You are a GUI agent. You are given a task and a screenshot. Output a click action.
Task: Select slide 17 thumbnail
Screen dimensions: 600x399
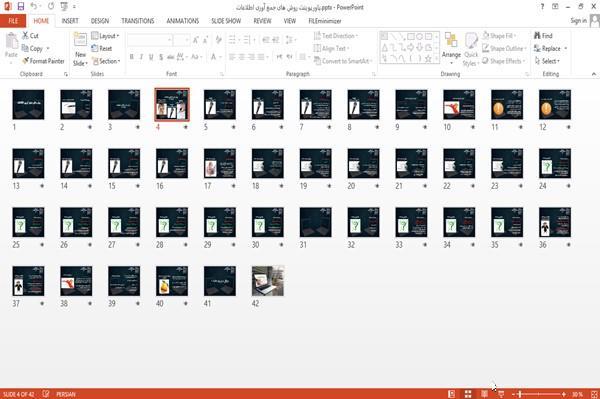pos(220,163)
